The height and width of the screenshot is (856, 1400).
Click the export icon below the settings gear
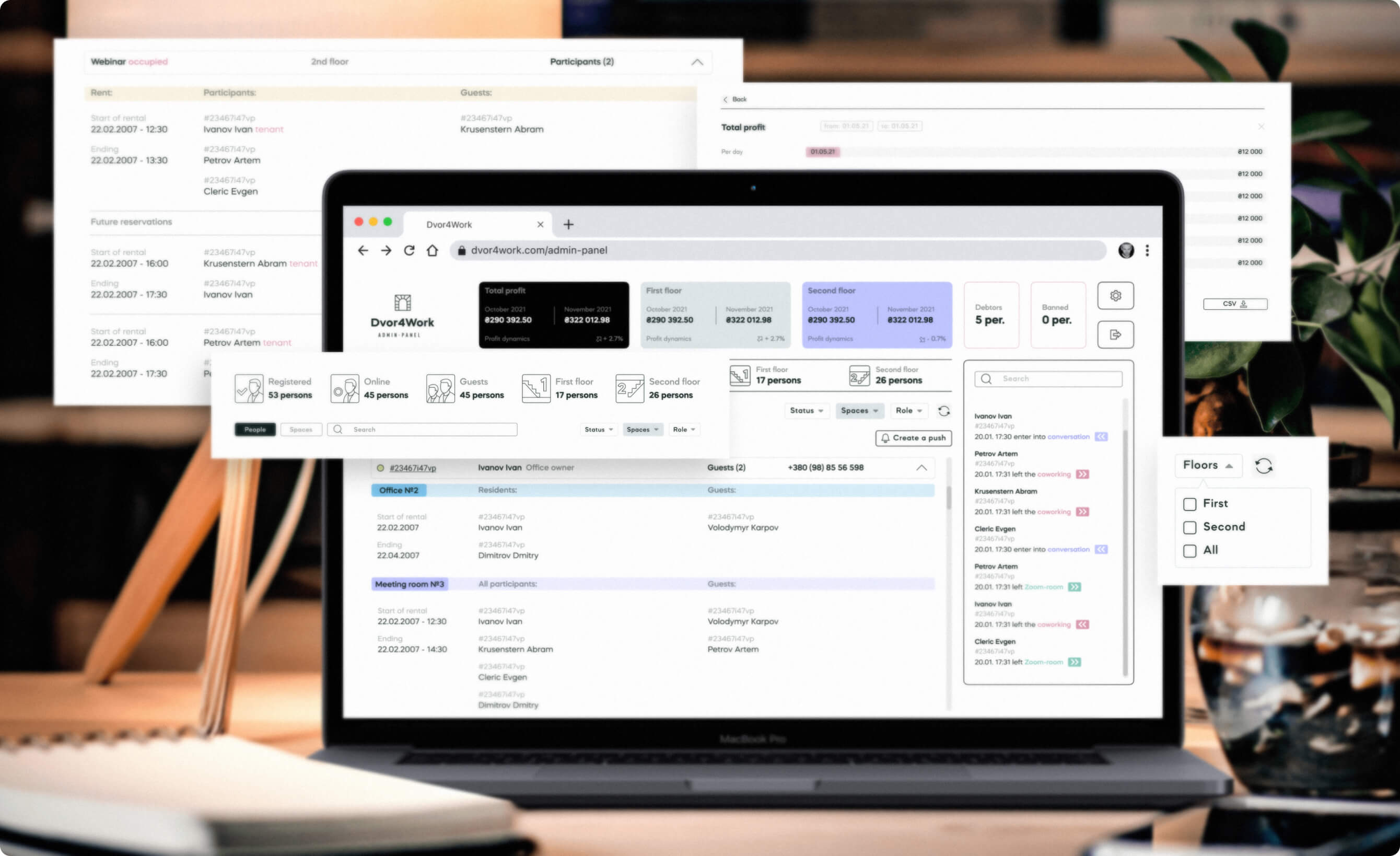pos(1115,335)
